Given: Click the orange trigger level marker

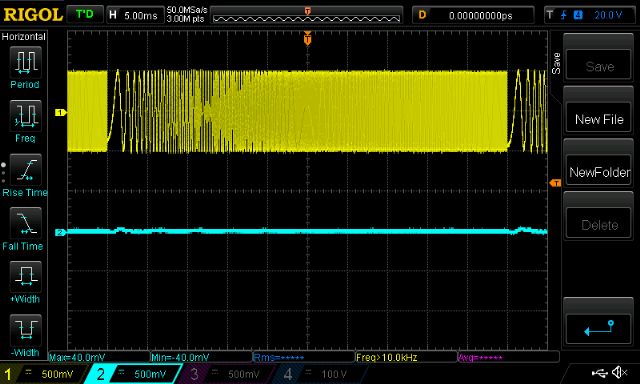Looking at the screenshot, I should point(555,183).
